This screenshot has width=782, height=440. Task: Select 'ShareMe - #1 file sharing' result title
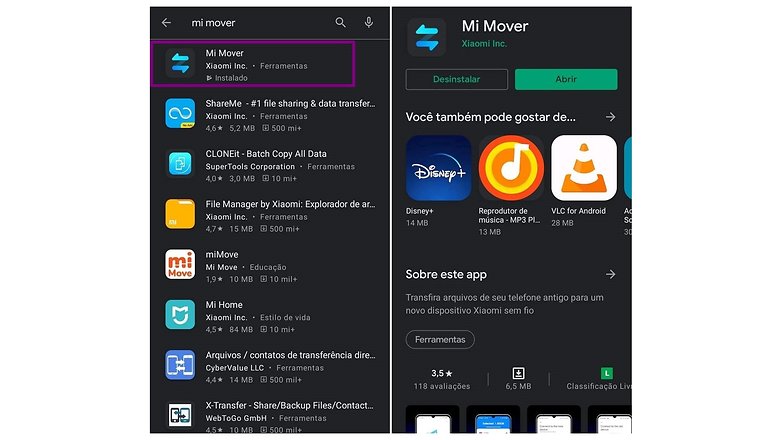290,104
